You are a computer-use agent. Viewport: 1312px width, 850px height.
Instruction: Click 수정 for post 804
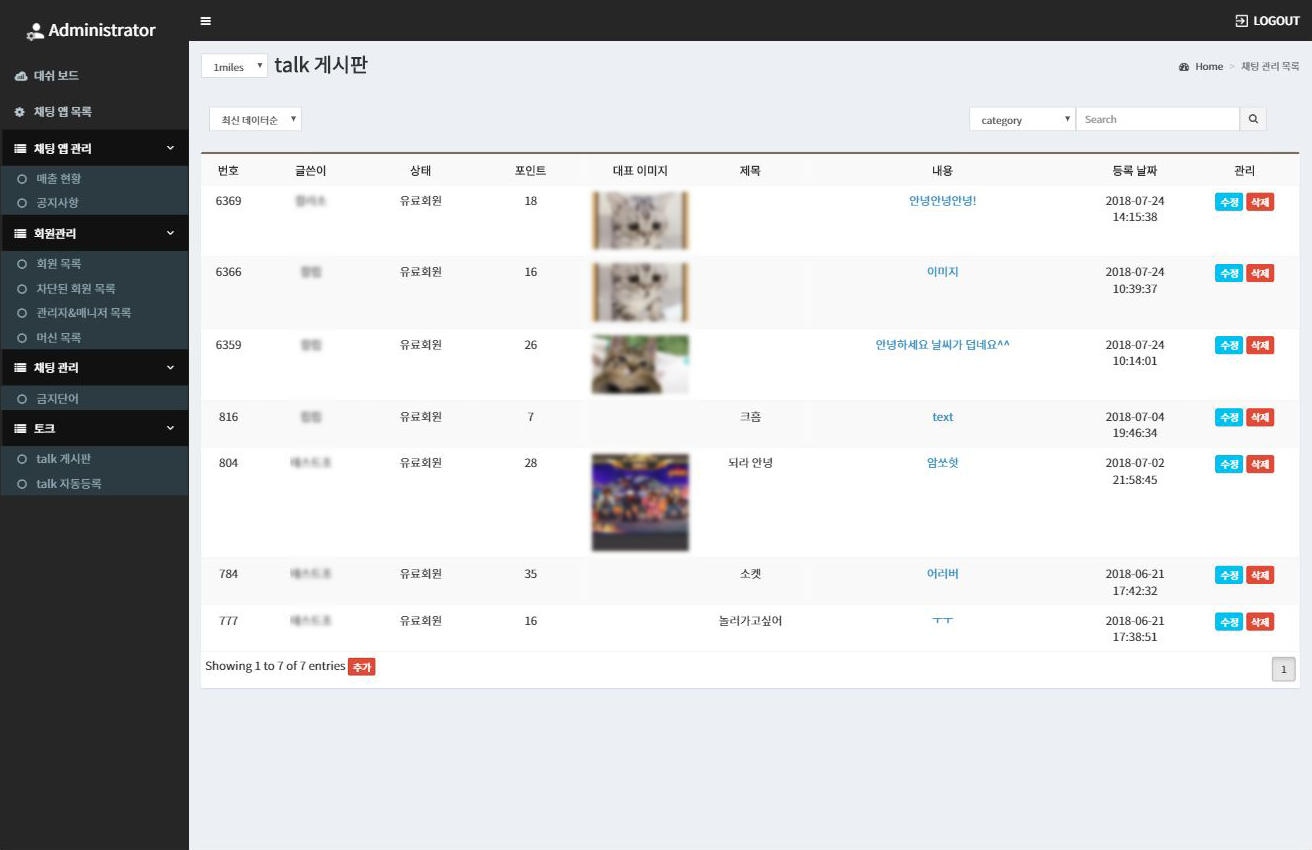1229,464
